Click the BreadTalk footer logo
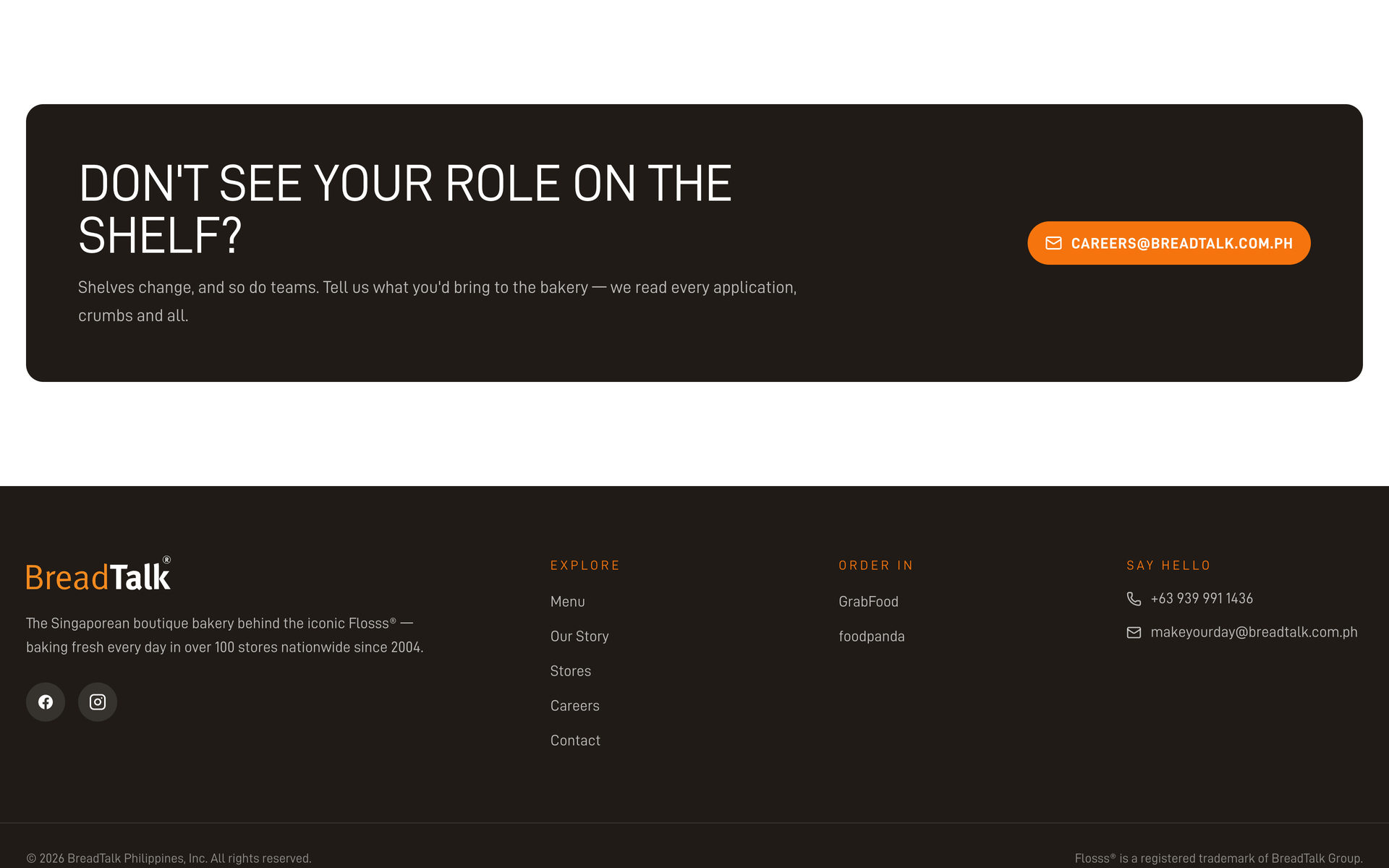1389x868 pixels. coord(98,574)
